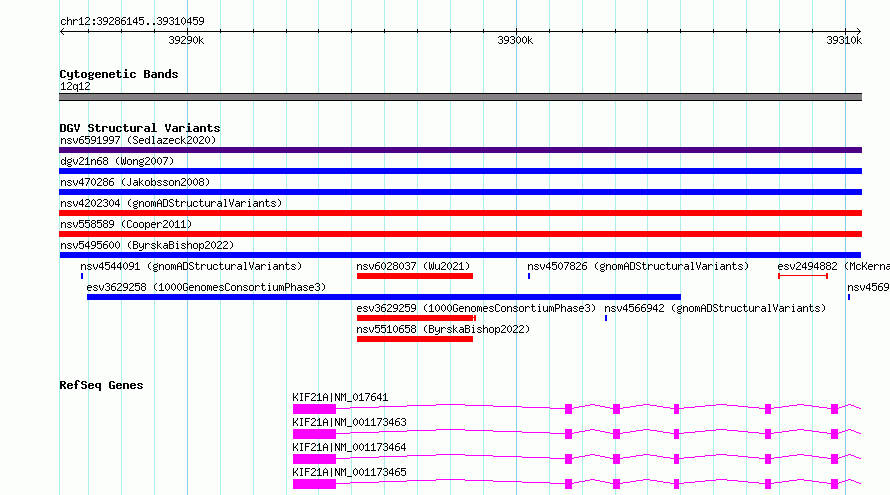This screenshot has width=890, height=495.
Task: Click the small blue nsv4544091 marker
Action: pos(82,276)
